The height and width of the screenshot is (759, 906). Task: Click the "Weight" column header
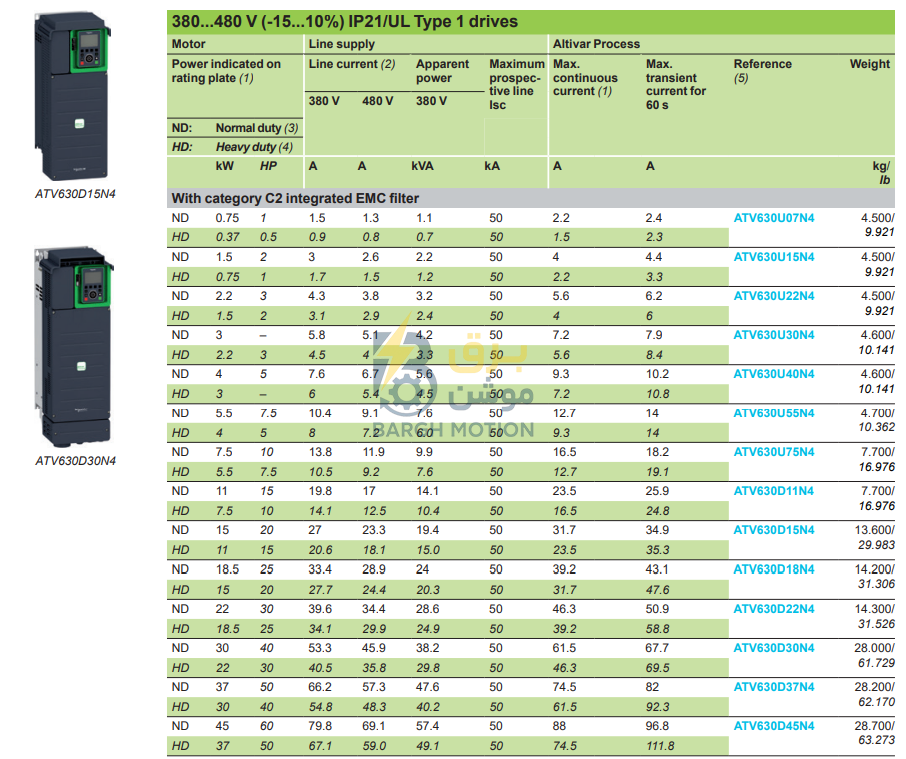(870, 64)
